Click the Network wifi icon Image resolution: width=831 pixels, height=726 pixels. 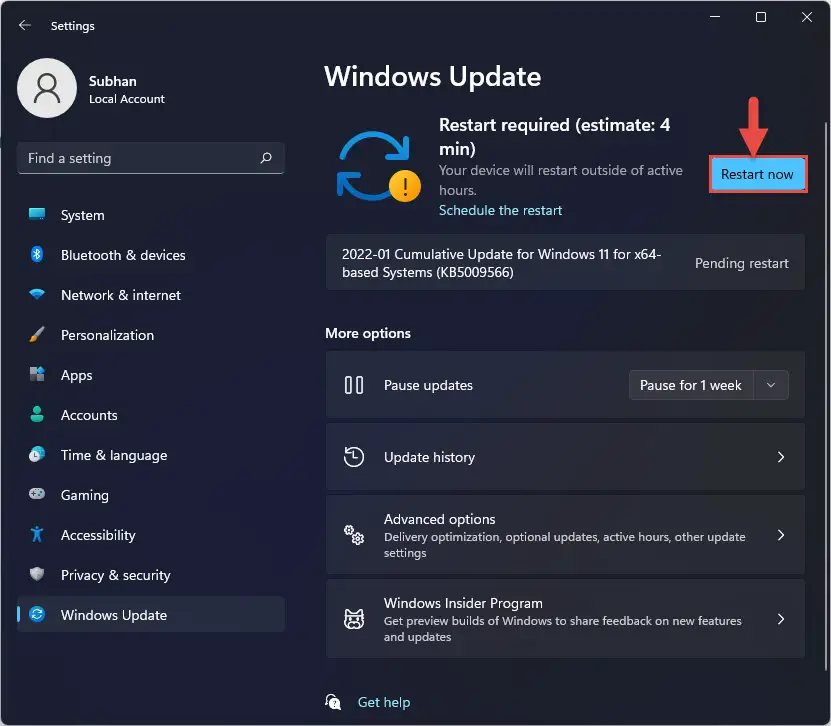click(x=37, y=294)
